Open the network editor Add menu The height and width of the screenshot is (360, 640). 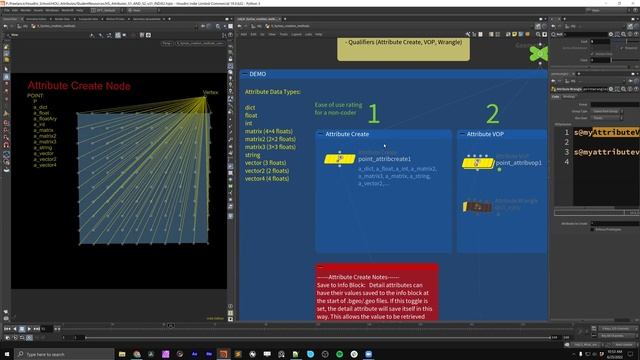[x=244, y=35]
